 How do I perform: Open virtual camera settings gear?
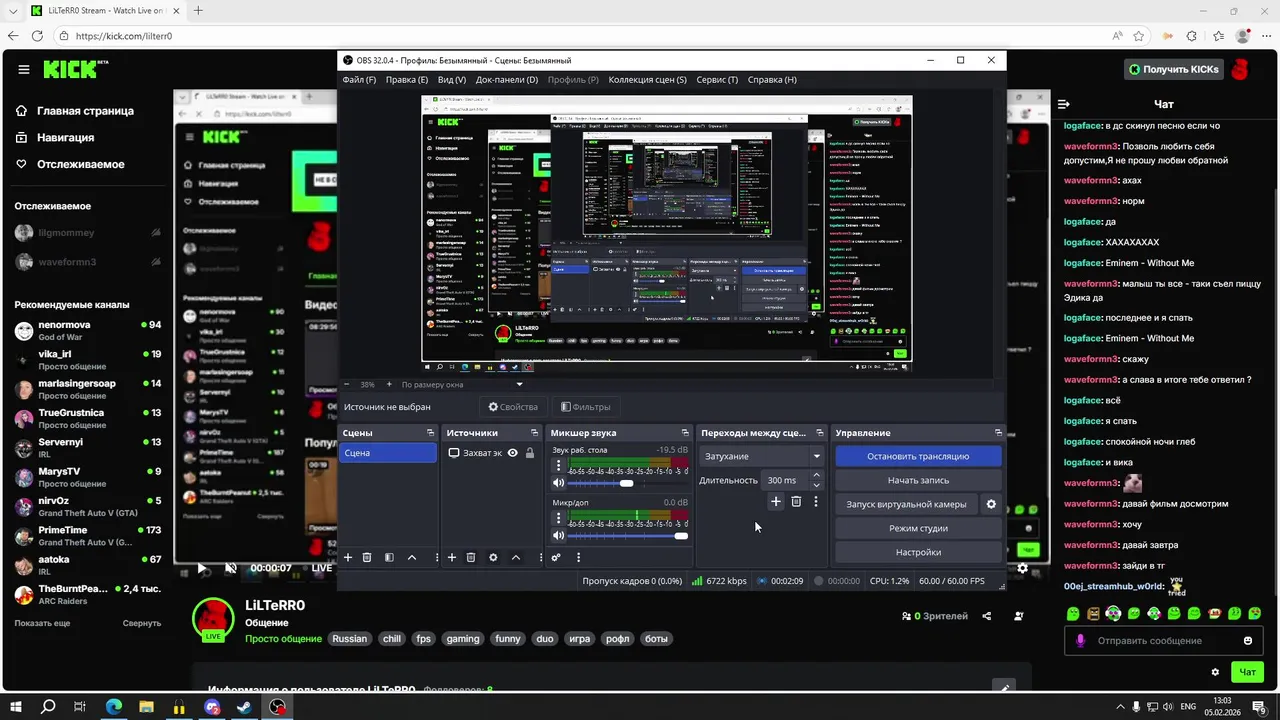(x=991, y=504)
